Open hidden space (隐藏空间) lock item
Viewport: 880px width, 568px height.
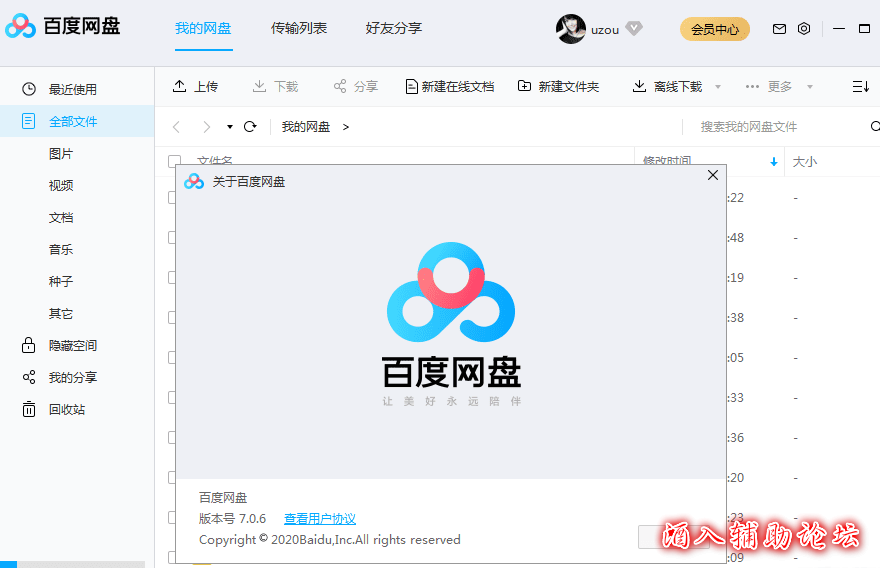click(72, 345)
